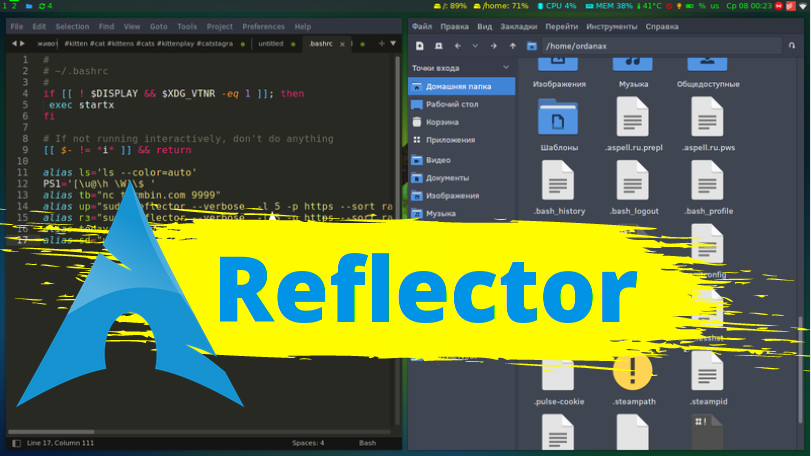
Task: Place cursor on the line 5 'exec startx' code
Action: [82, 105]
